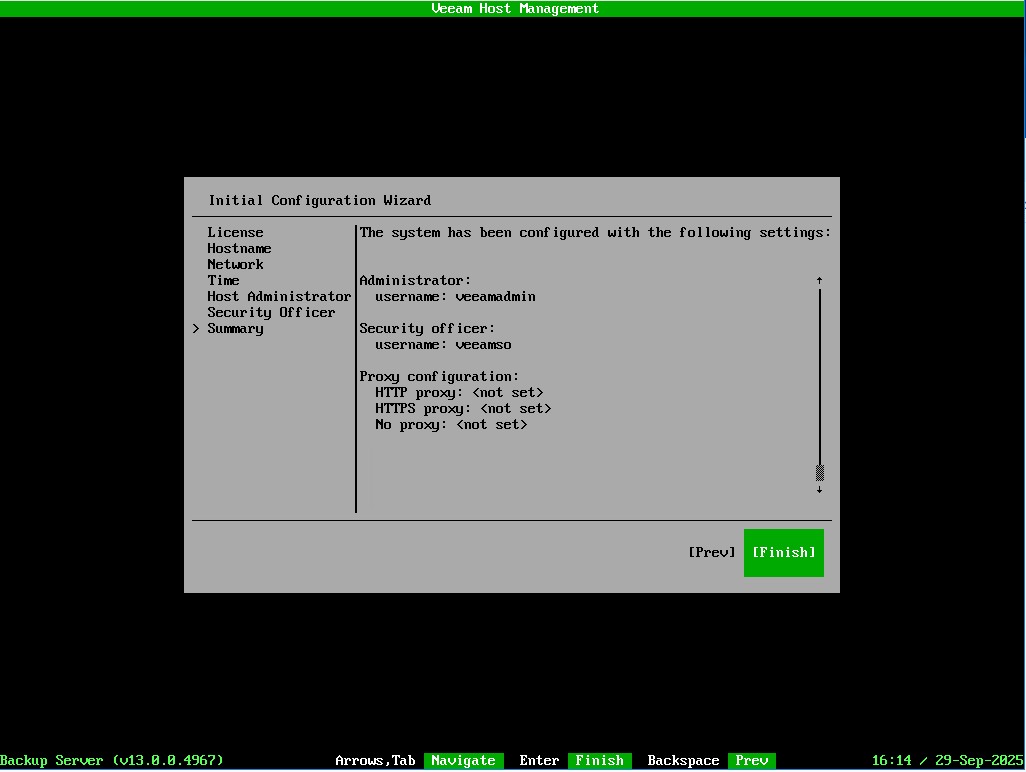Screen dimensions: 1026x772
Task: Click the veeamadmin username line
Action: (x=455, y=297)
